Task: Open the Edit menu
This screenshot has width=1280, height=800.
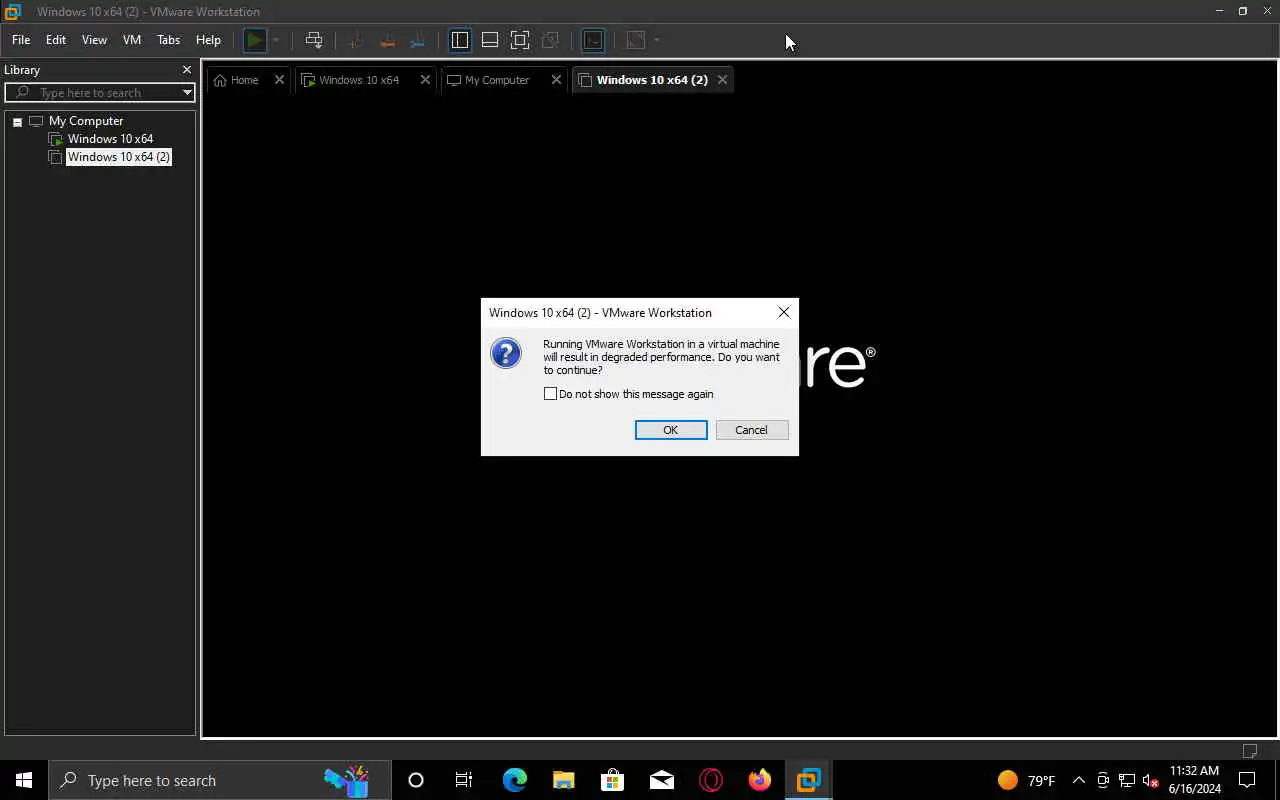Action: point(56,40)
